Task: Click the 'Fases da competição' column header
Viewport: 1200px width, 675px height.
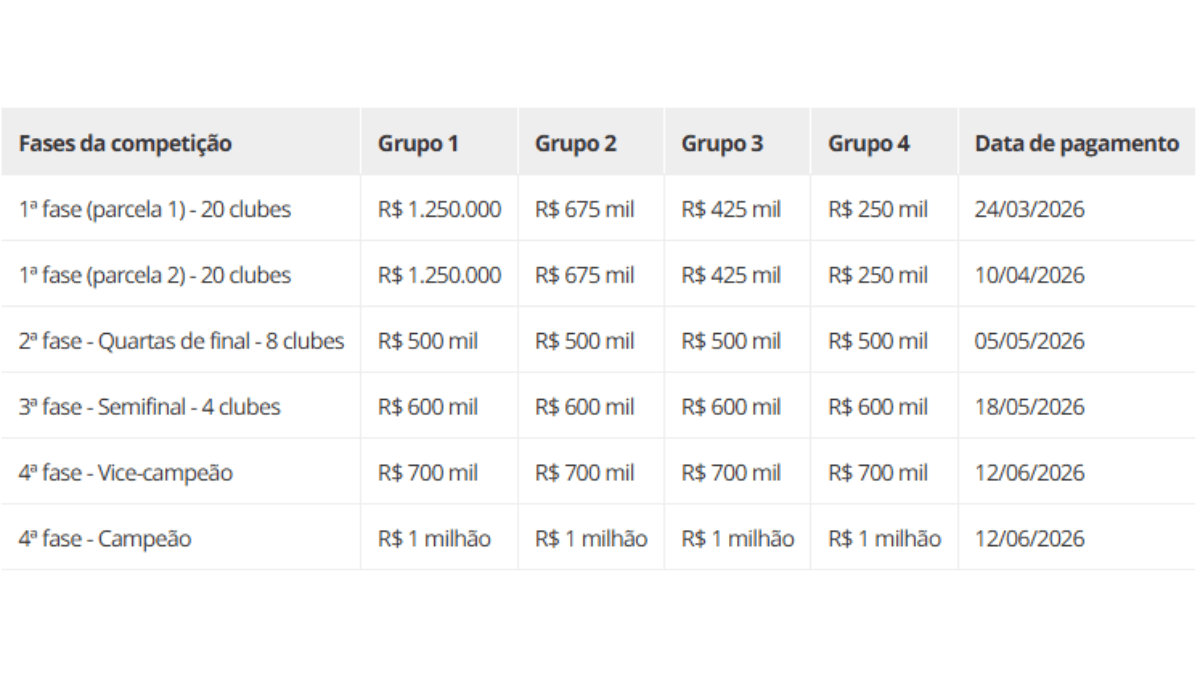Action: [125, 143]
